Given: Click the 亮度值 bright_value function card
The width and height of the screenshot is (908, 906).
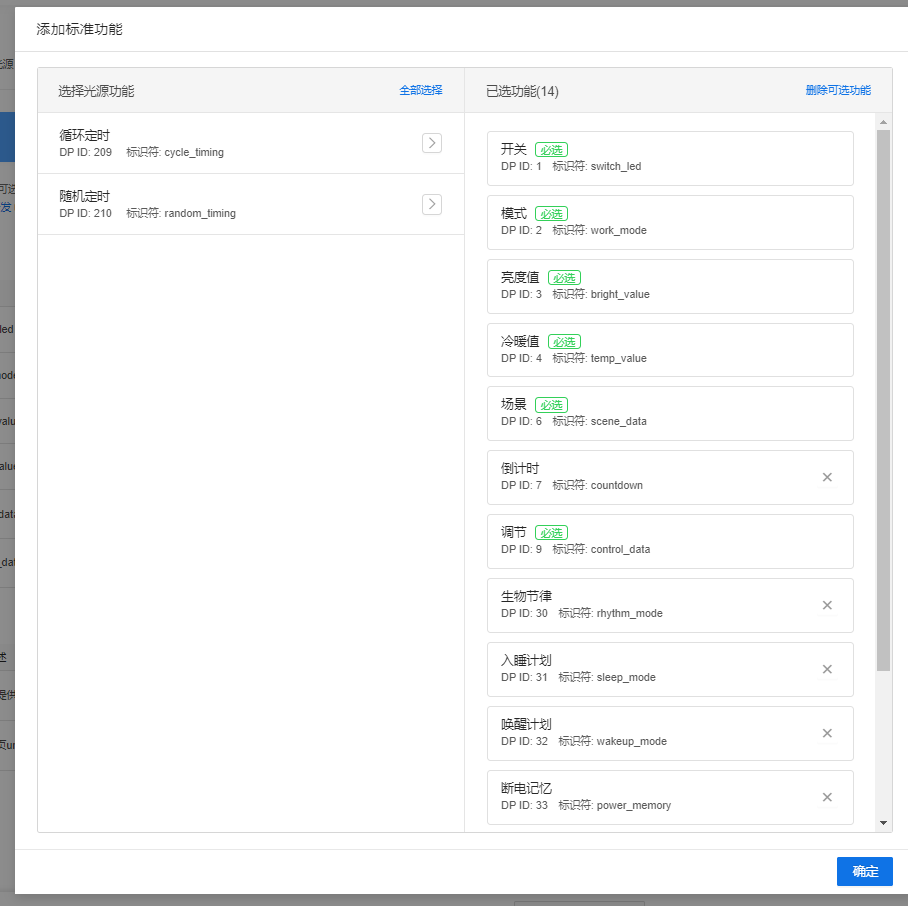Looking at the screenshot, I should (x=670, y=286).
